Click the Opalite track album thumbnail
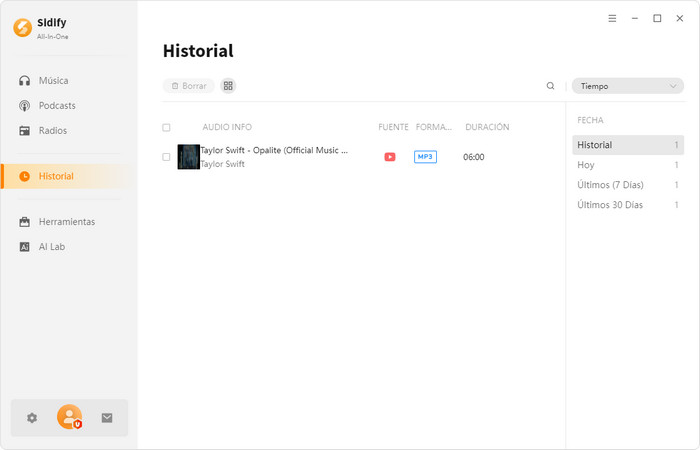Viewport: 700px width, 450px height. point(188,157)
